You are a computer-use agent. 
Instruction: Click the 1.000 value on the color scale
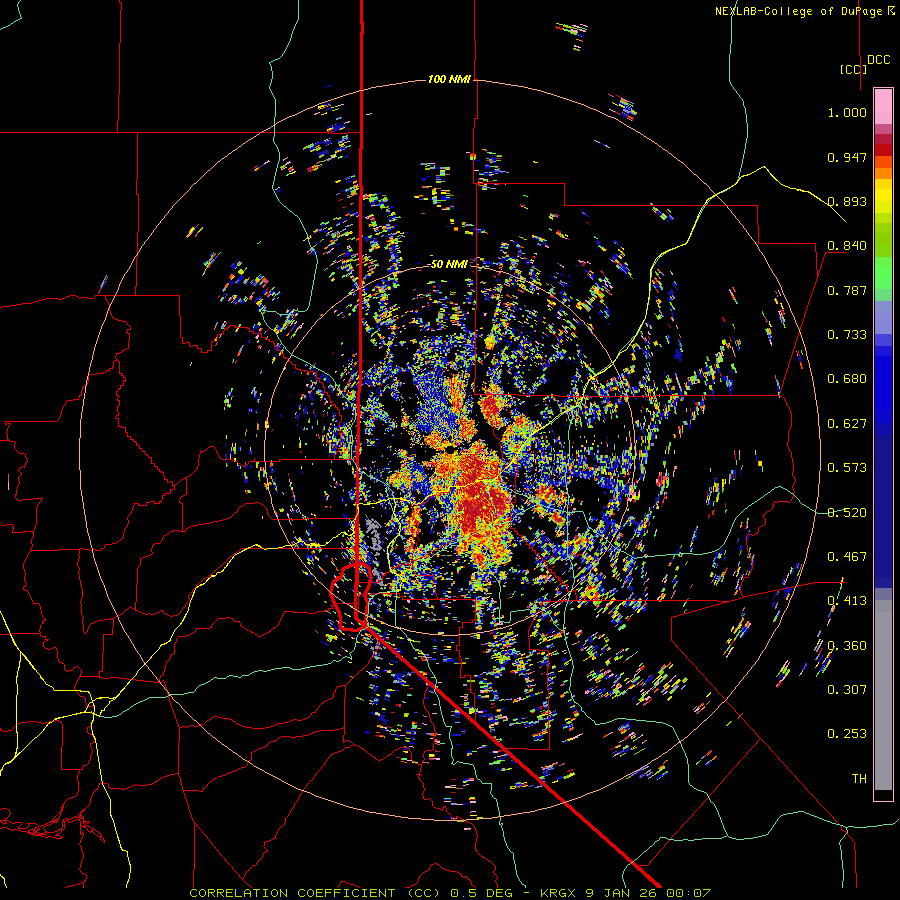[x=847, y=112]
